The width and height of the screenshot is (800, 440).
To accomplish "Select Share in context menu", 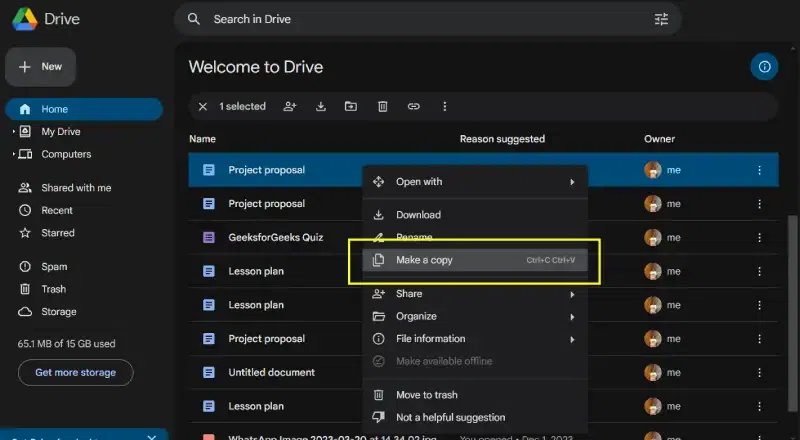I will [475, 294].
